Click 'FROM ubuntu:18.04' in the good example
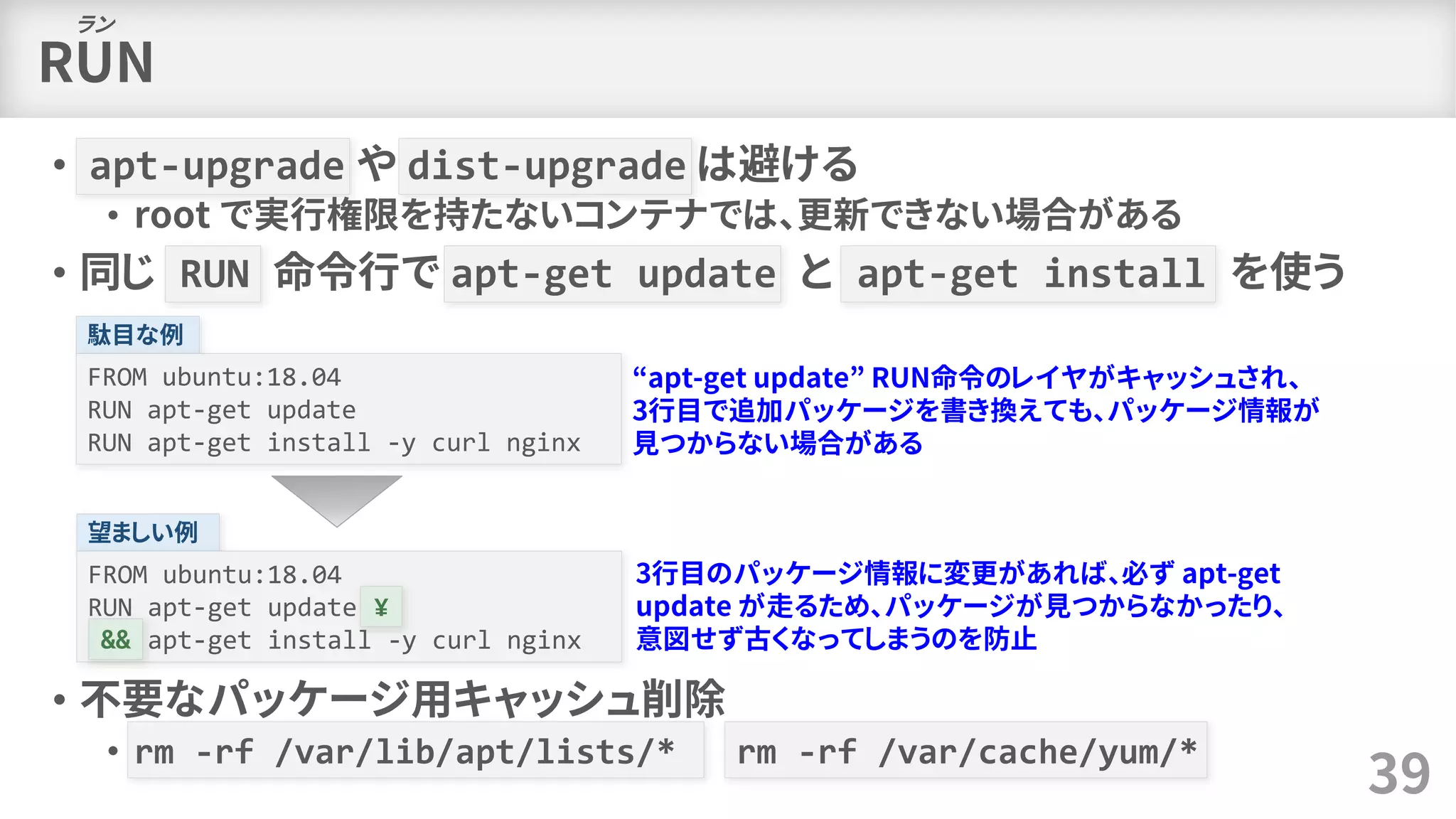This screenshot has height=819, width=1456. [x=215, y=574]
